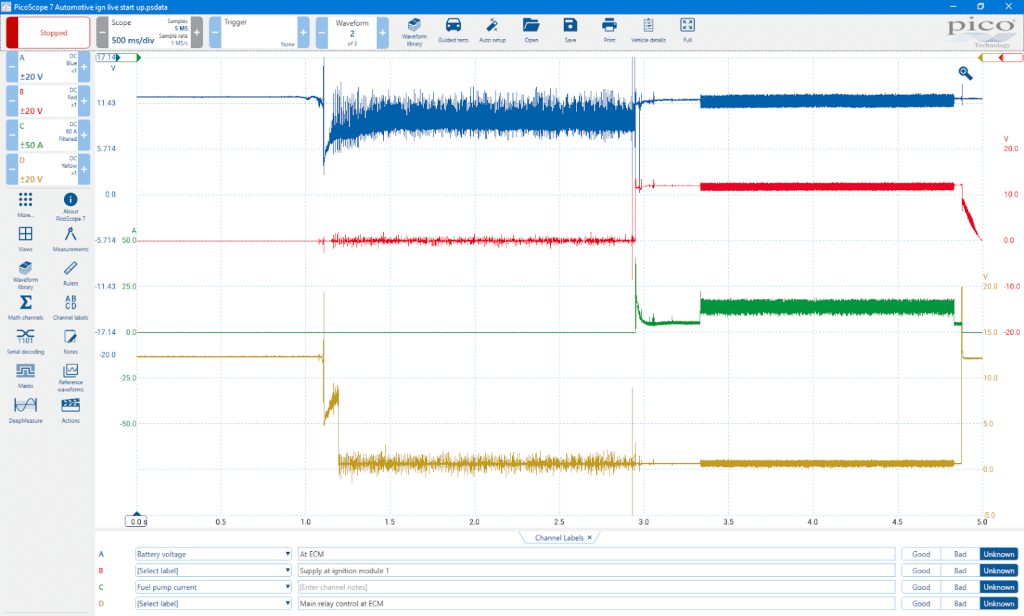Image resolution: width=1024 pixels, height=616 pixels.
Task: Open Fuel pump current label dropdown
Action: coord(214,587)
